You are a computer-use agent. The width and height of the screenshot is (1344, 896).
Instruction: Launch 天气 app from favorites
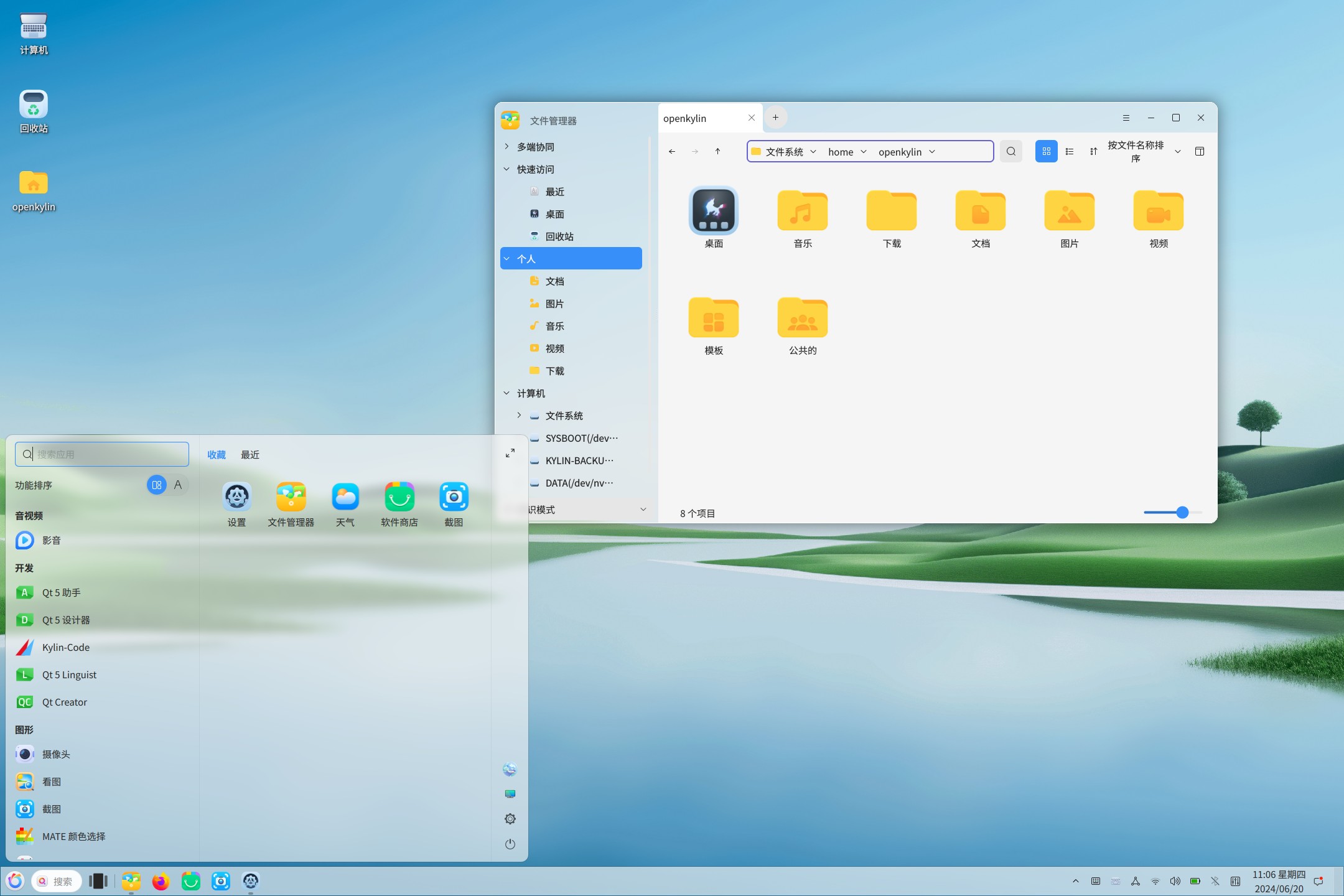(x=345, y=505)
